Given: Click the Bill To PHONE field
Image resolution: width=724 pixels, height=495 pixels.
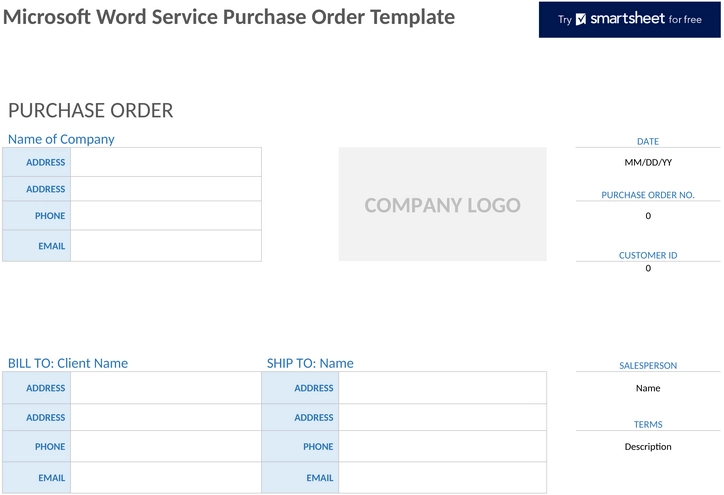Looking at the screenshot, I should 166,447.
